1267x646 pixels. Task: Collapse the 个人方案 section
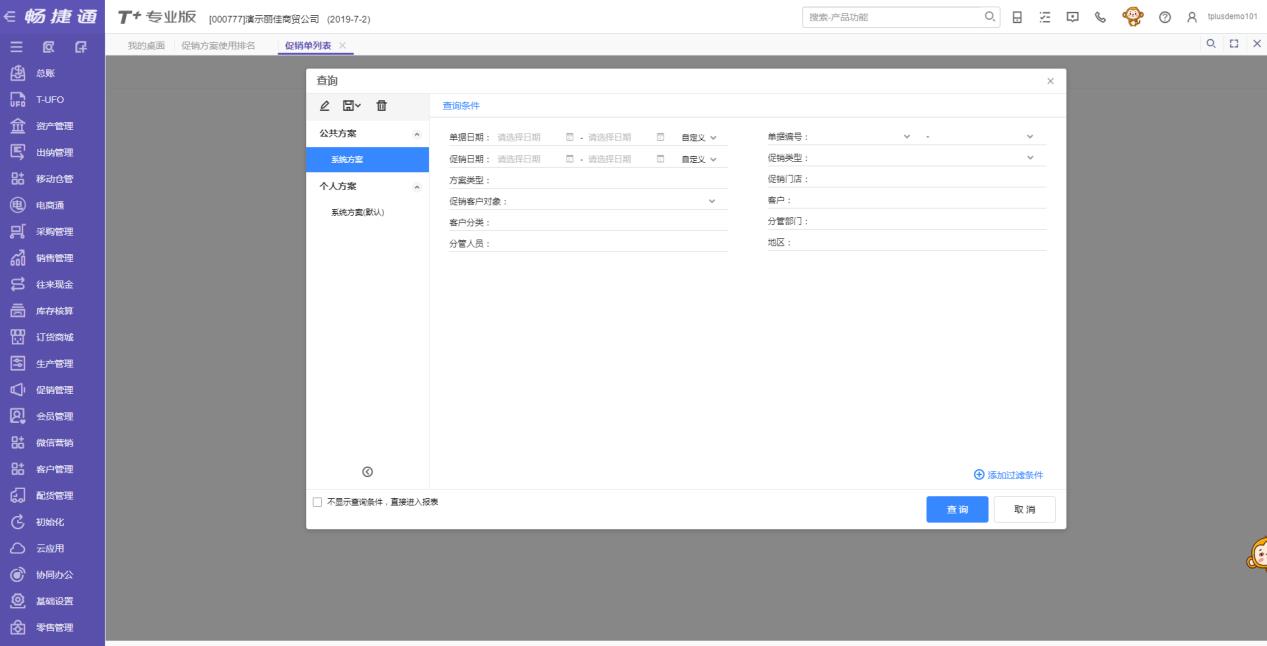click(x=417, y=187)
